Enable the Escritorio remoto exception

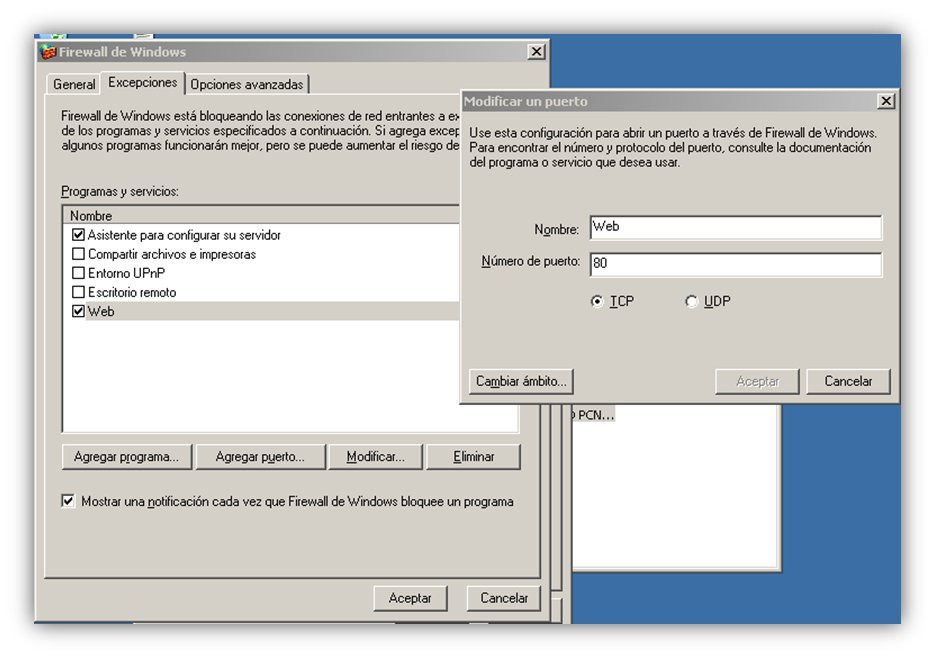pos(78,292)
